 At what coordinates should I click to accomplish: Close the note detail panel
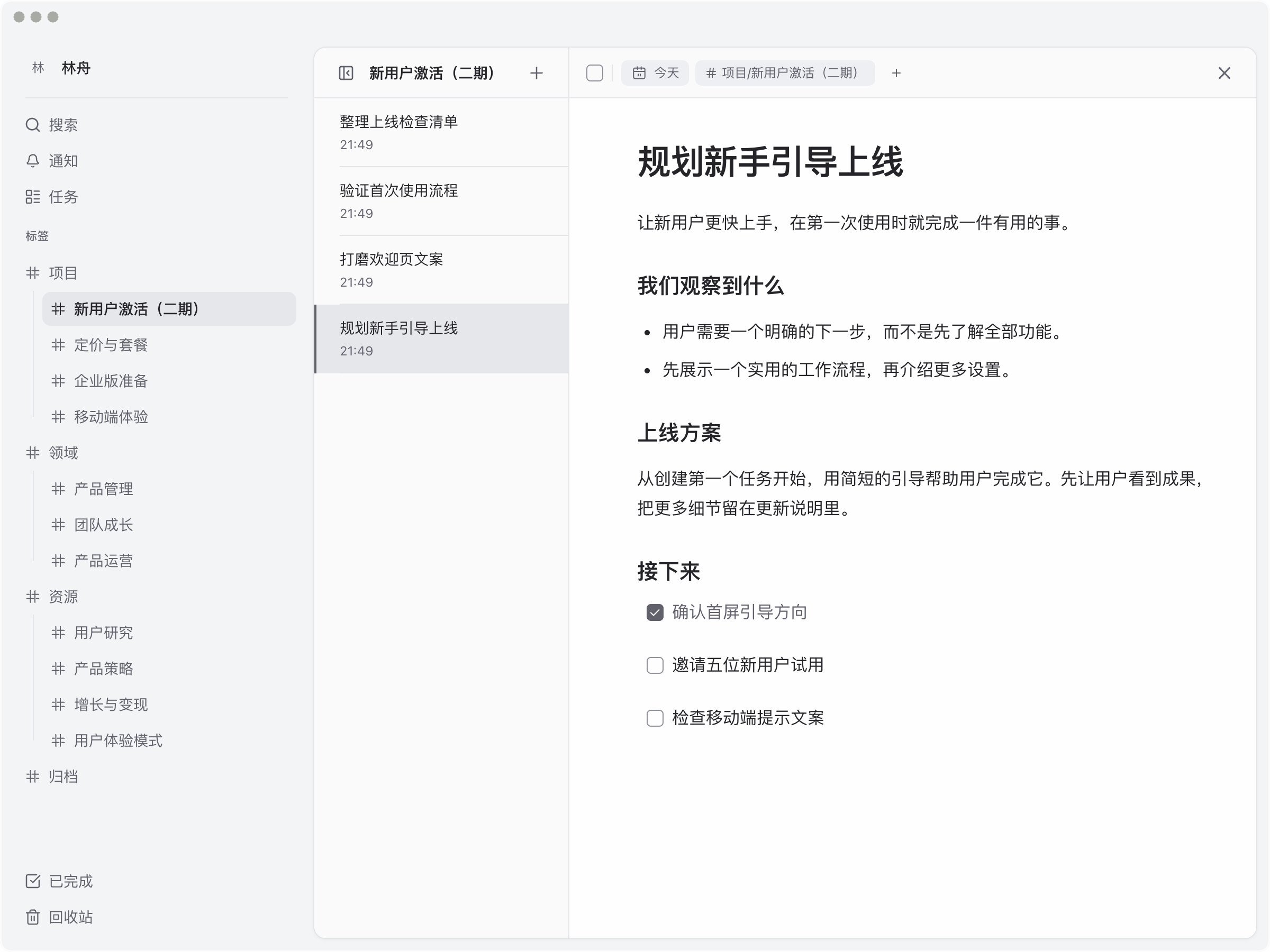[1224, 73]
